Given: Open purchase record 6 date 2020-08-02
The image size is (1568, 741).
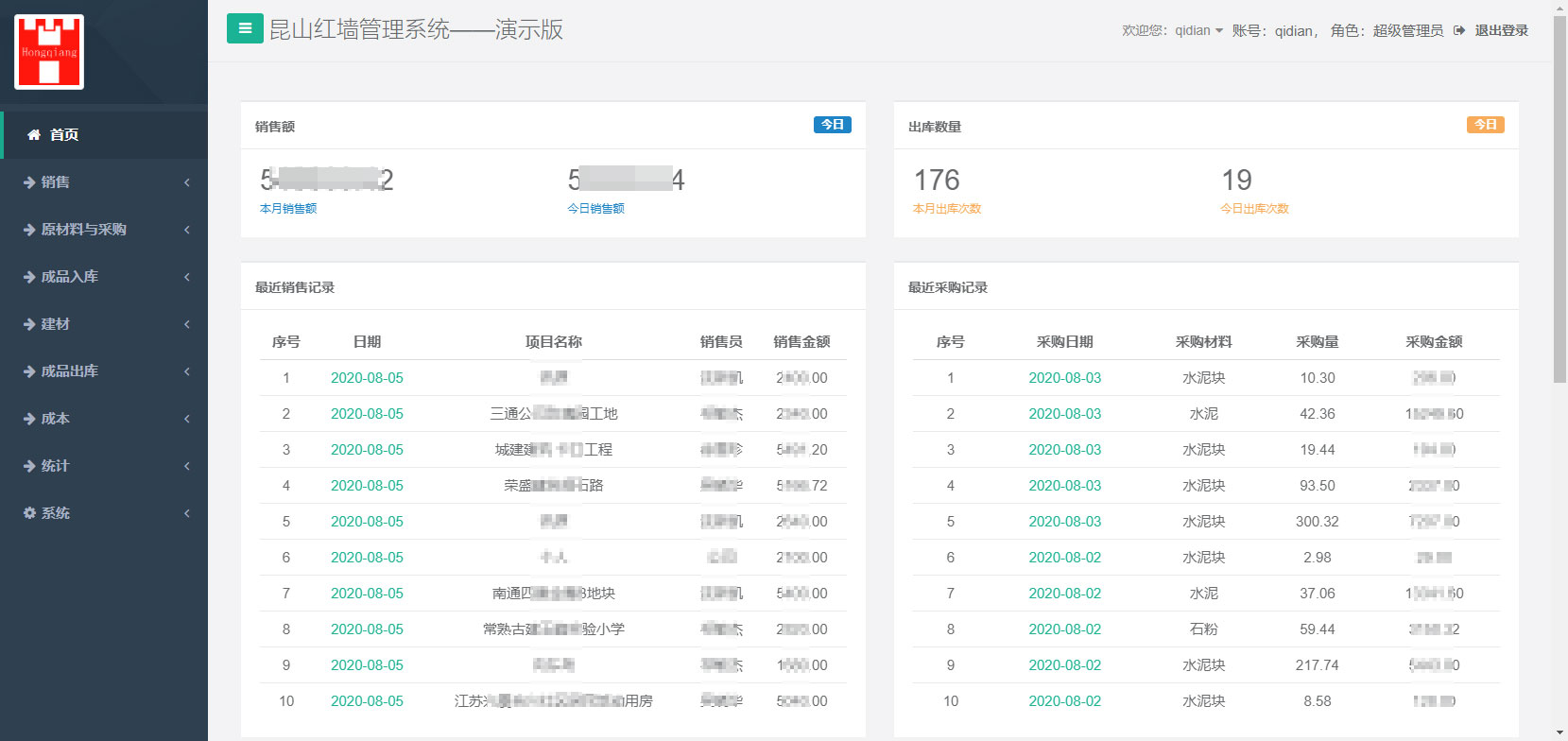Looking at the screenshot, I should pyautogui.click(x=1065, y=558).
